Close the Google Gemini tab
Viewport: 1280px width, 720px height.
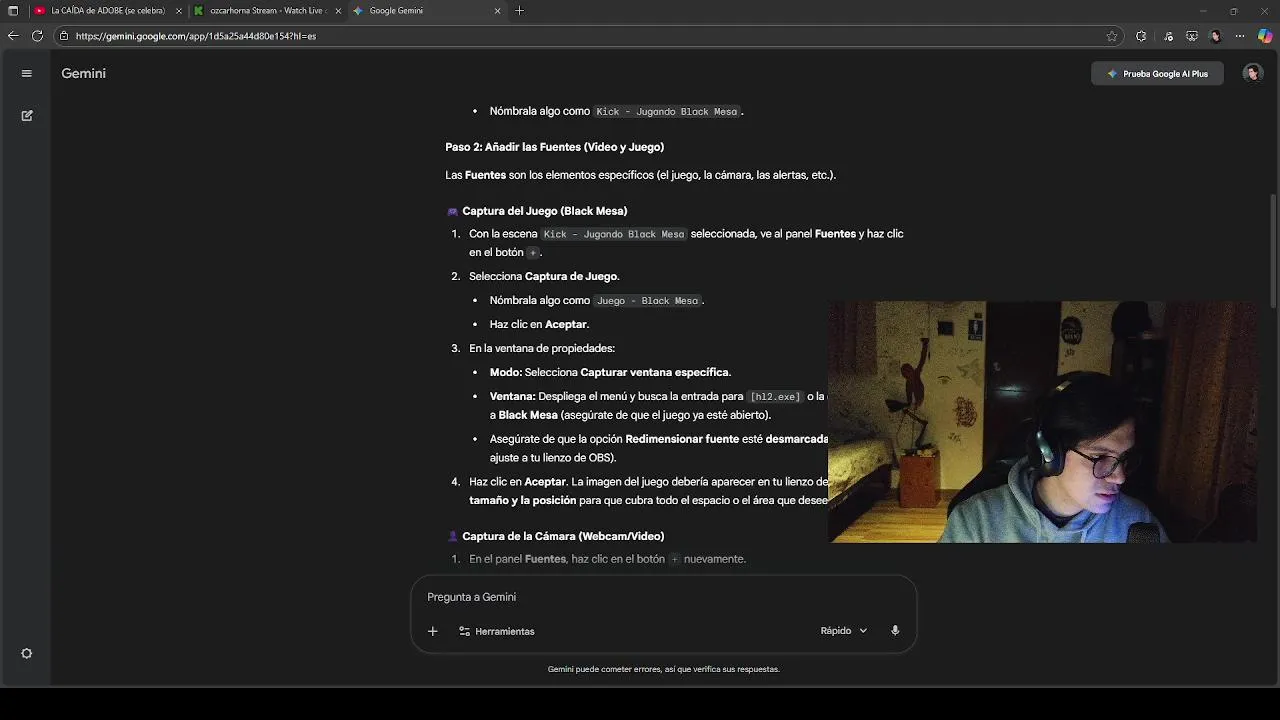[497, 11]
